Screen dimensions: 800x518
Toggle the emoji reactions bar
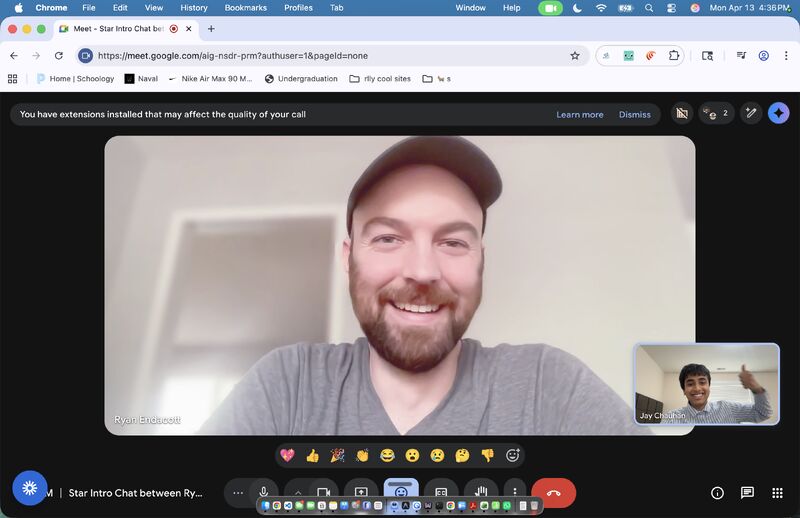401,491
